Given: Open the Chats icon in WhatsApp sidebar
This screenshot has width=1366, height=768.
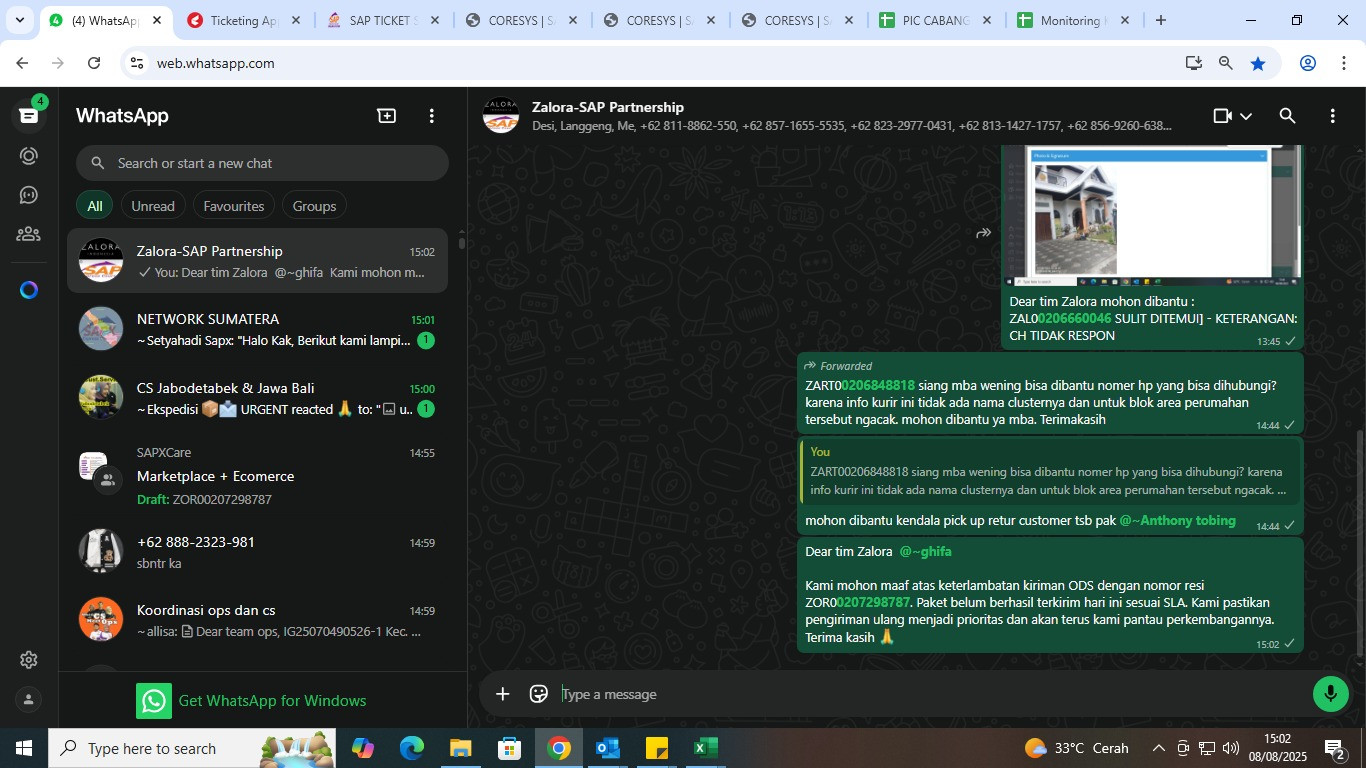Looking at the screenshot, I should [x=28, y=116].
